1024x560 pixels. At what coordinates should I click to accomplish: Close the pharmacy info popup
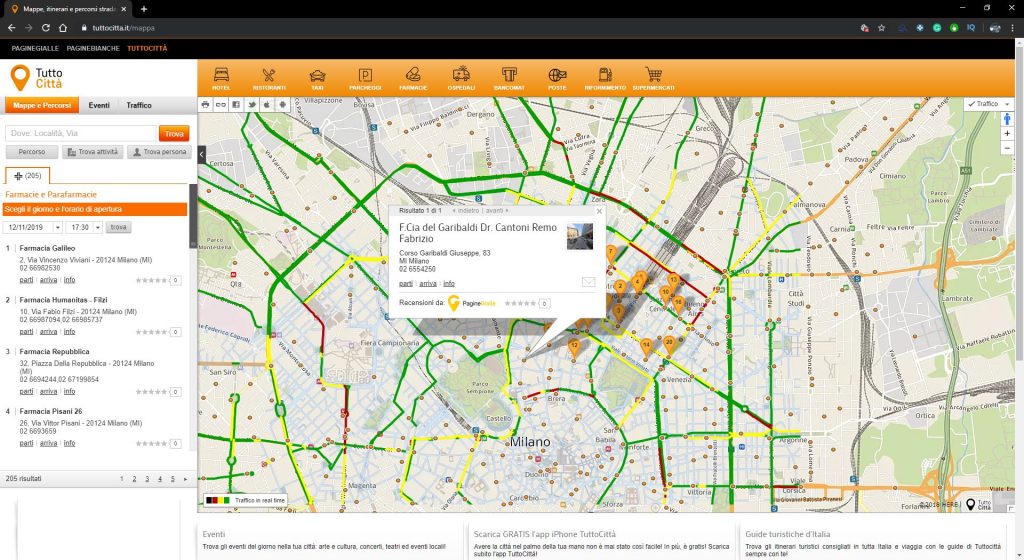599,211
